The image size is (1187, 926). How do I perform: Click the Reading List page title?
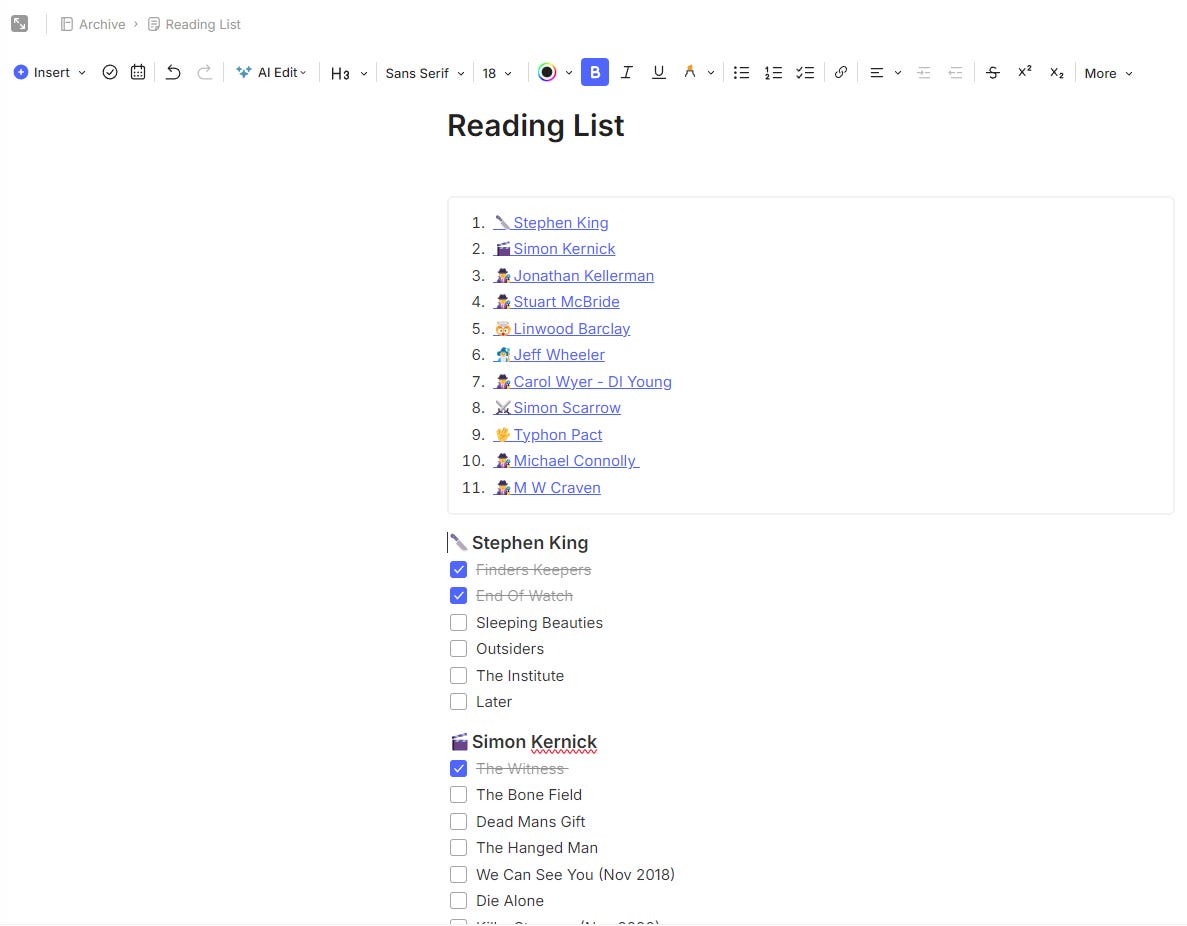[x=535, y=126]
